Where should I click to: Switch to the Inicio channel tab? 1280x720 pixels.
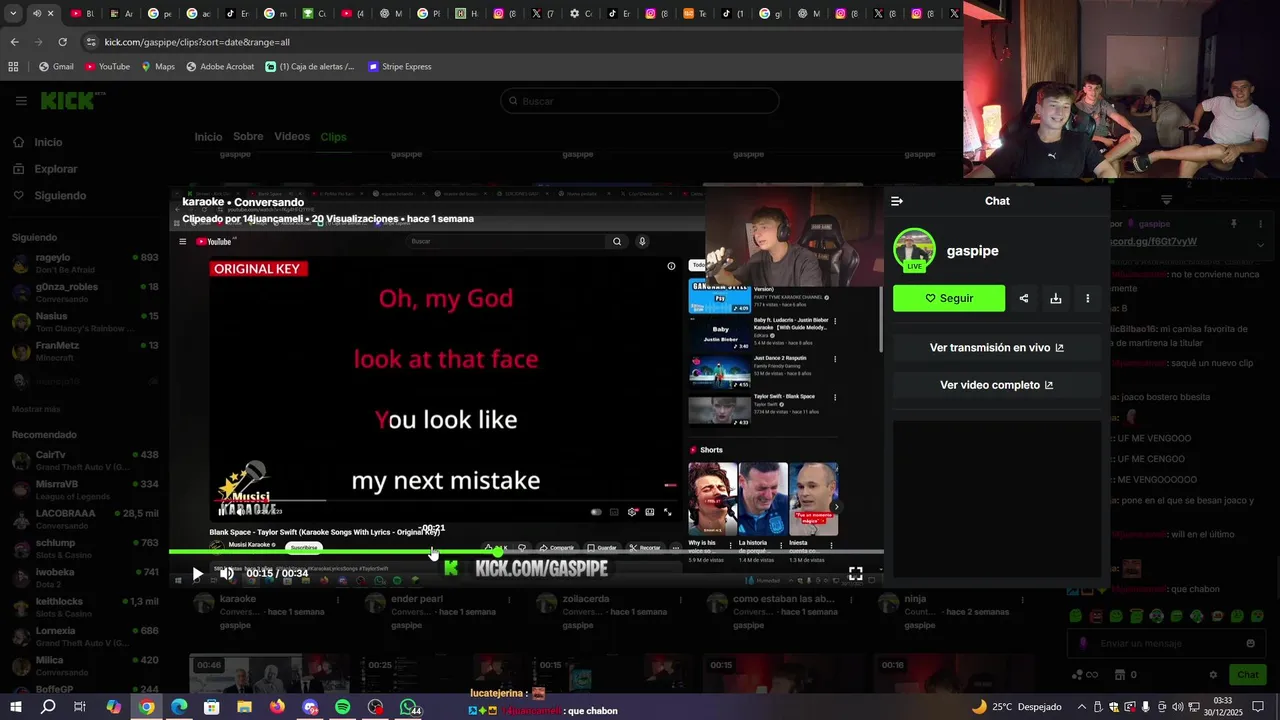pyautogui.click(x=208, y=137)
